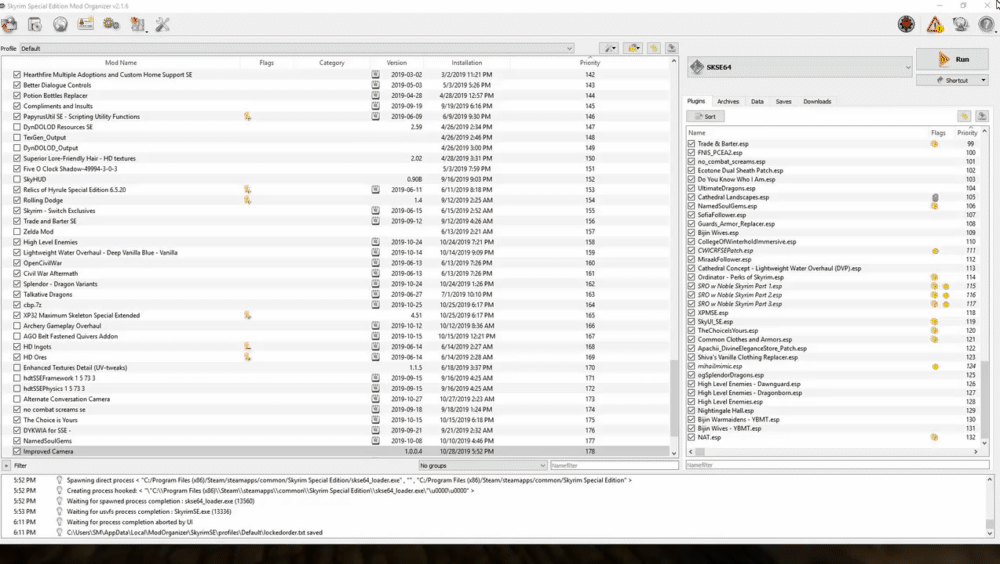Viewport: 1000px width, 564px height.
Task: Click create backup icon above mod list
Action: 672,48
